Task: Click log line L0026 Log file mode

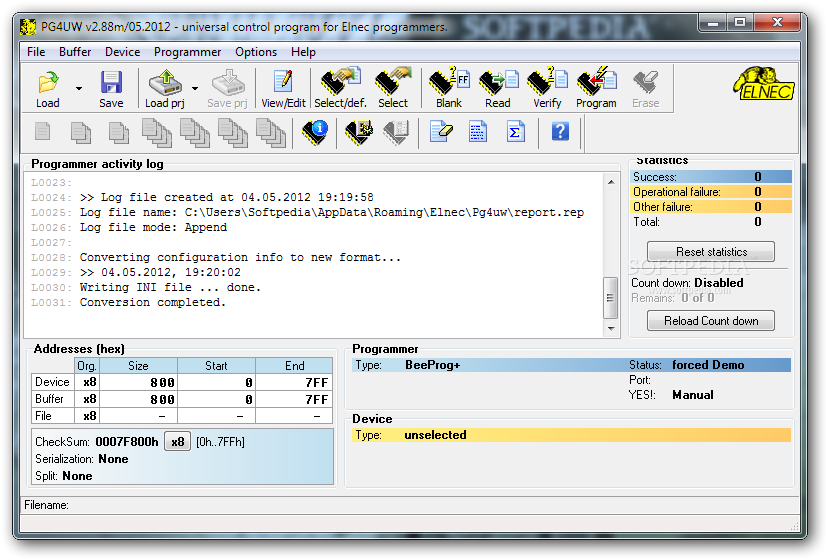Action: coord(129,227)
